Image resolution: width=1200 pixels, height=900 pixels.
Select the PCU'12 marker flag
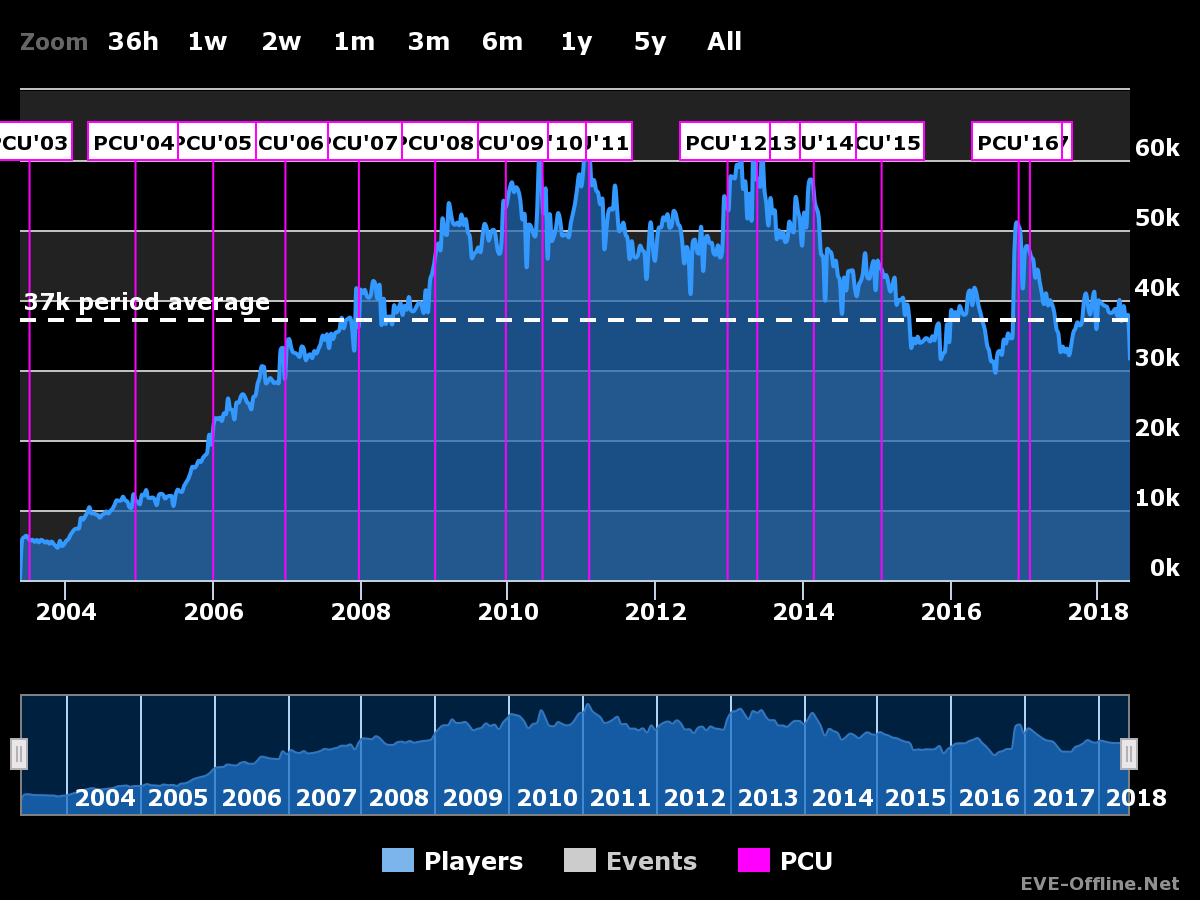coord(725,142)
